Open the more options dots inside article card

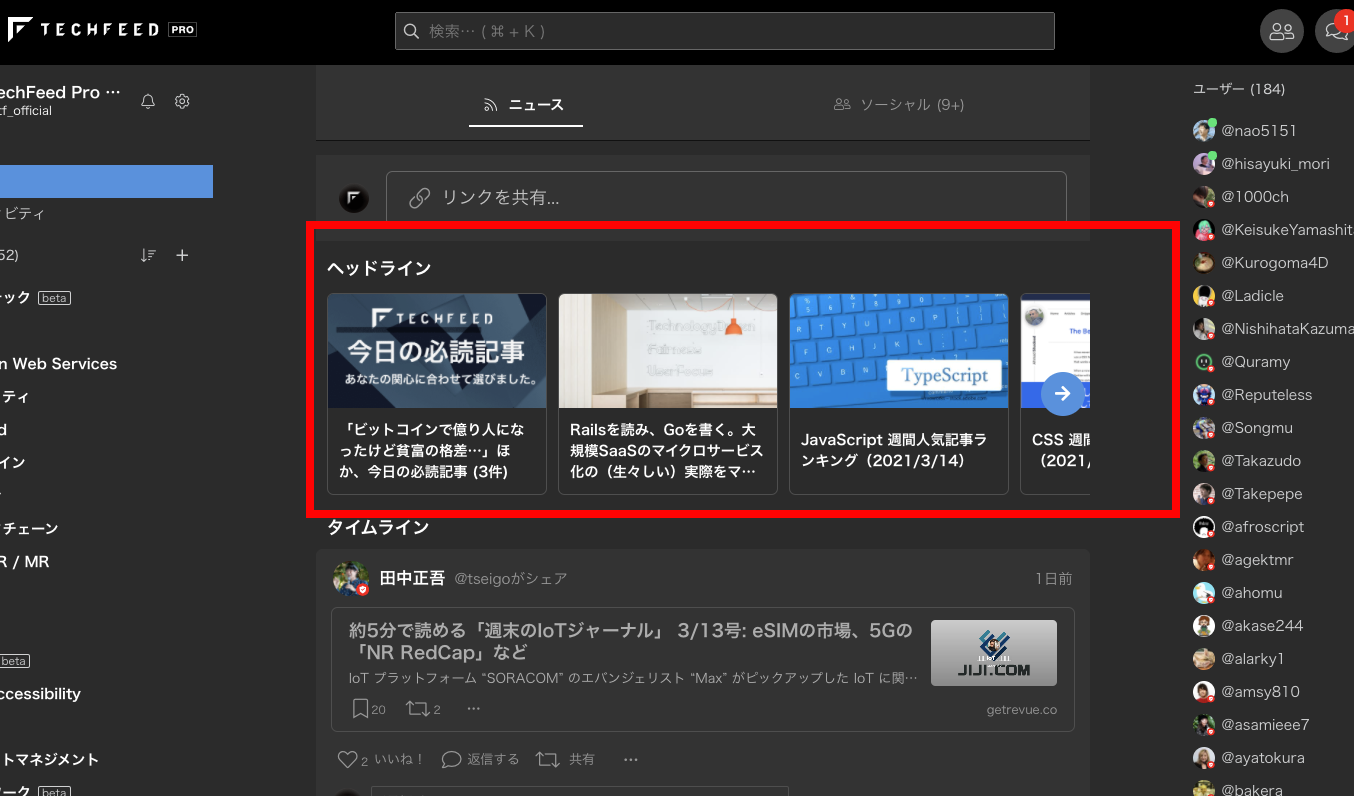point(474,708)
